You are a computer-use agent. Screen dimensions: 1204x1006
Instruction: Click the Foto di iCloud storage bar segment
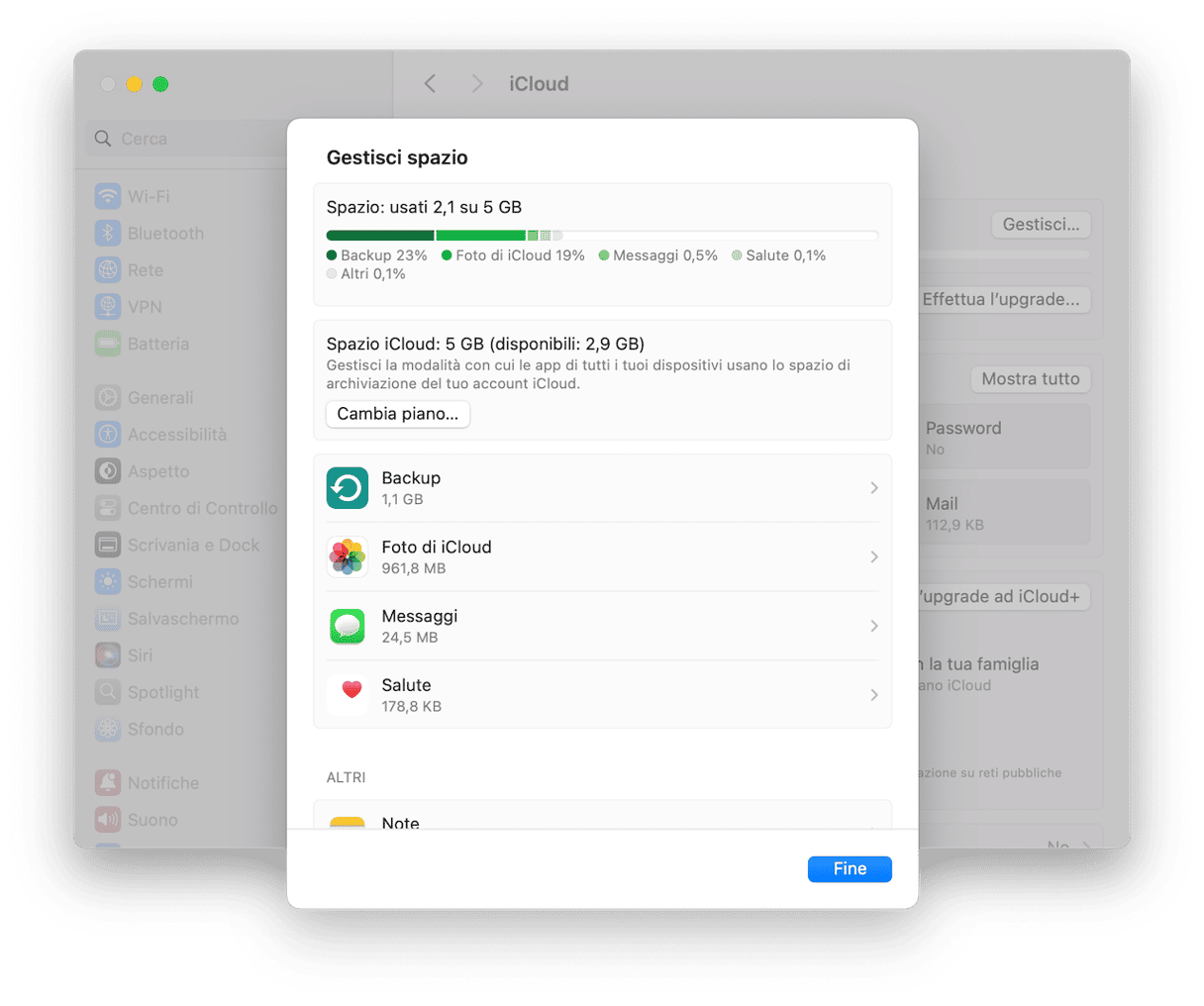481,236
